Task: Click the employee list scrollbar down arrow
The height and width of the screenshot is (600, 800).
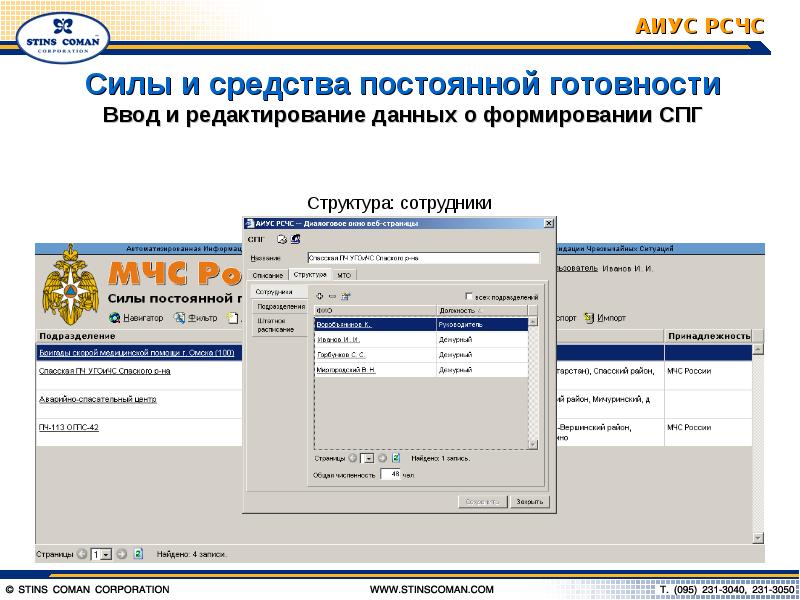Action: (x=533, y=444)
